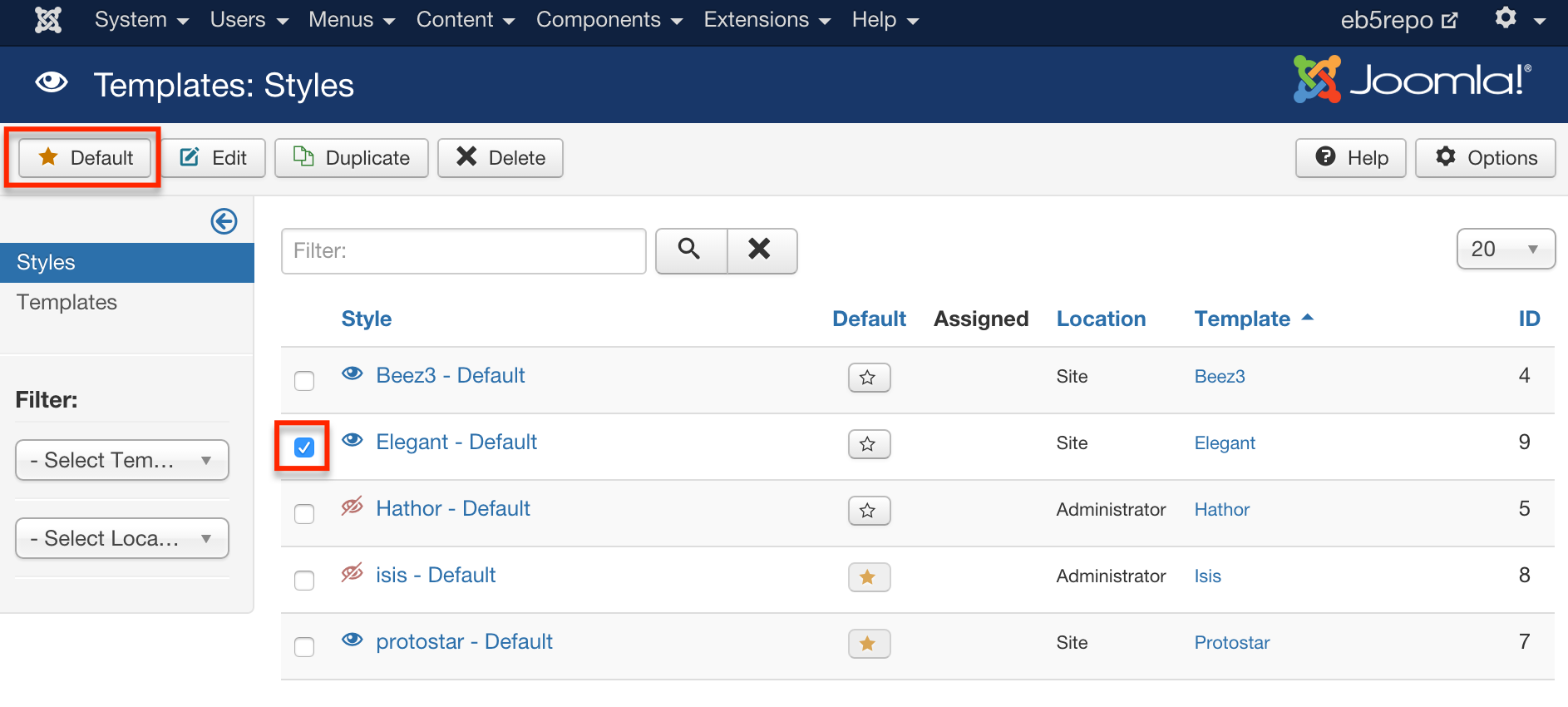Preview Beez3 - Default via eye icon
Screen dimensions: 1568x707
click(x=353, y=373)
